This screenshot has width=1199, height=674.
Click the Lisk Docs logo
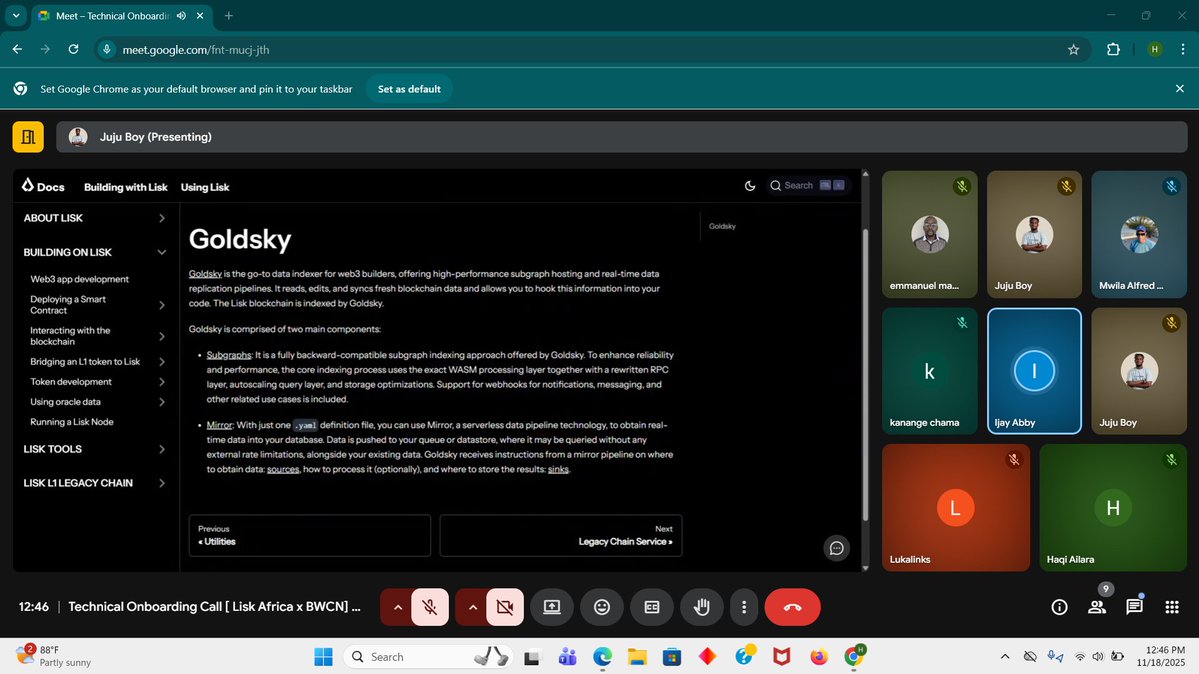click(43, 186)
